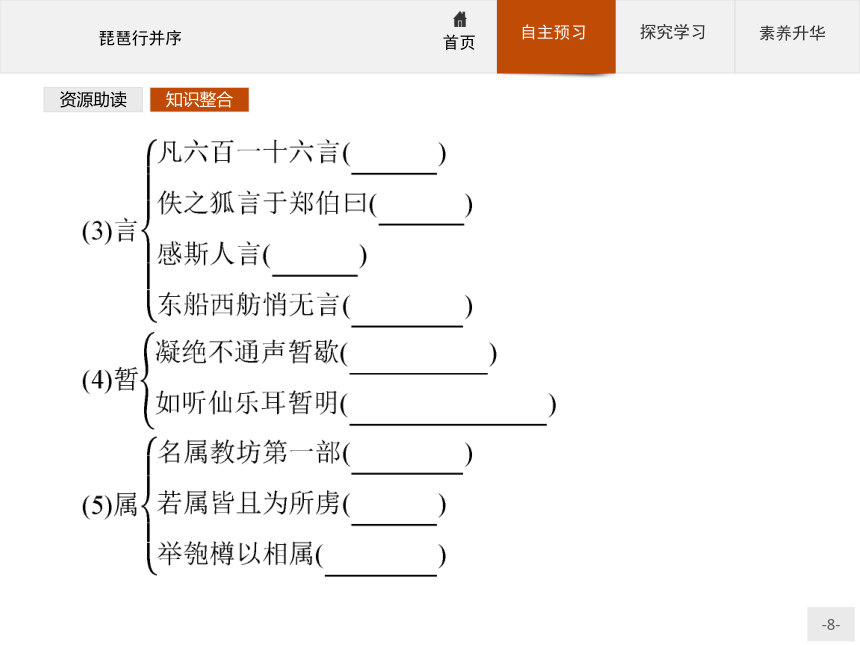Click the (3)言 group heading

[109, 231]
